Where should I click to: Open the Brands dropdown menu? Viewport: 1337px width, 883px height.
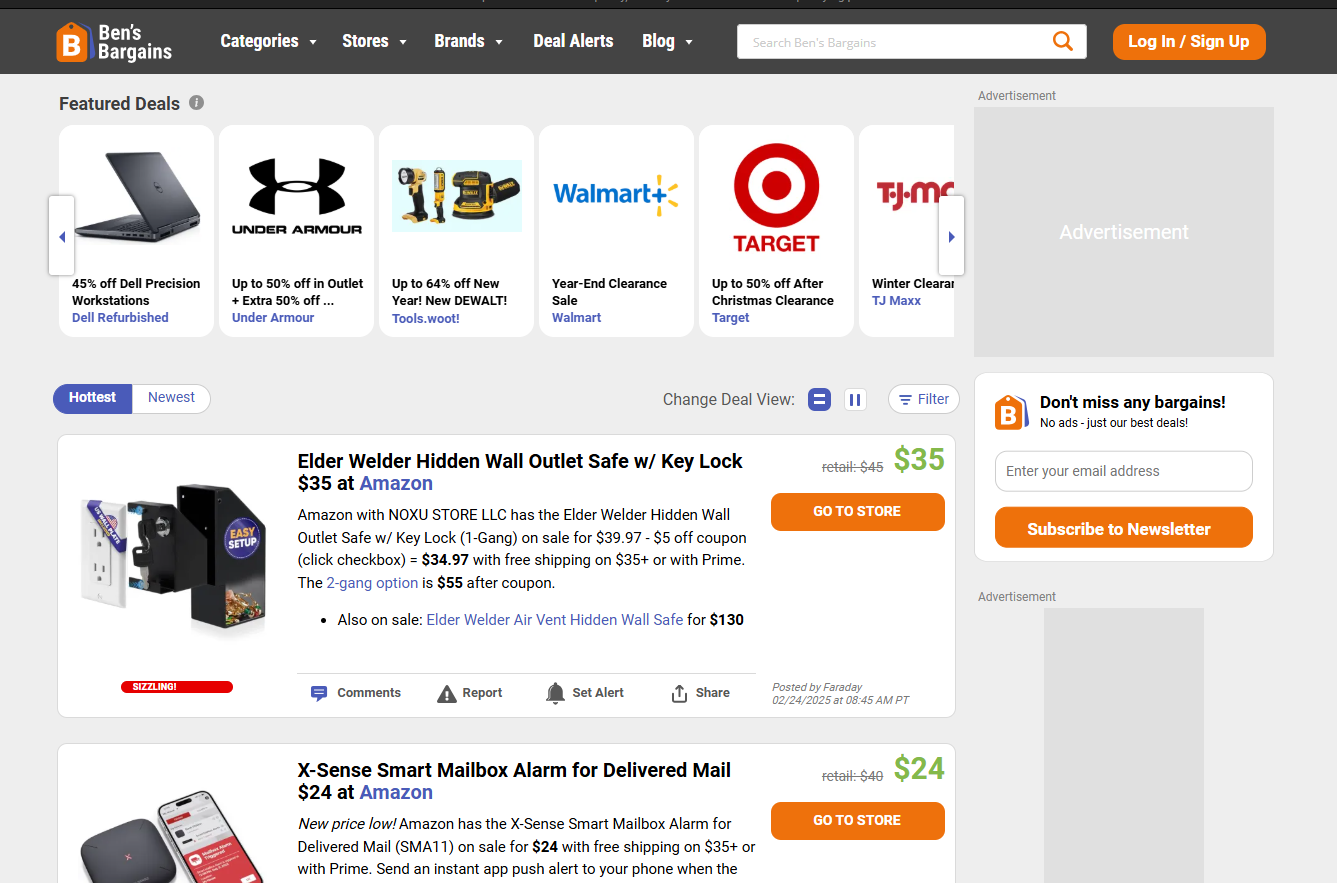[468, 41]
